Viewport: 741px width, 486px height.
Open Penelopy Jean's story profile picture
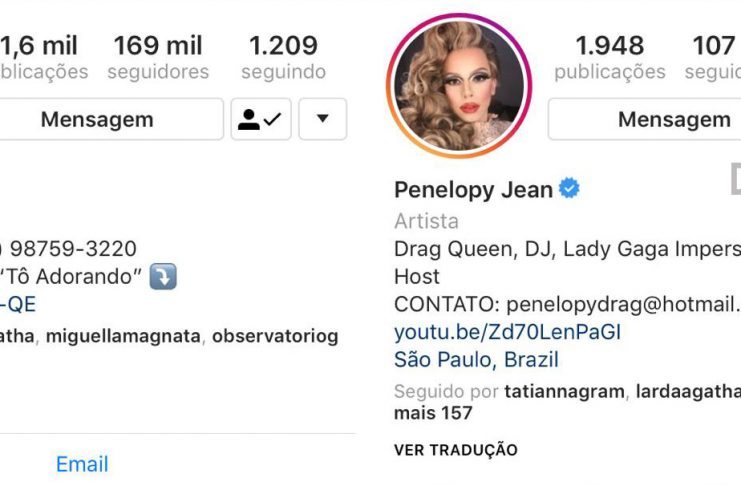tap(459, 86)
